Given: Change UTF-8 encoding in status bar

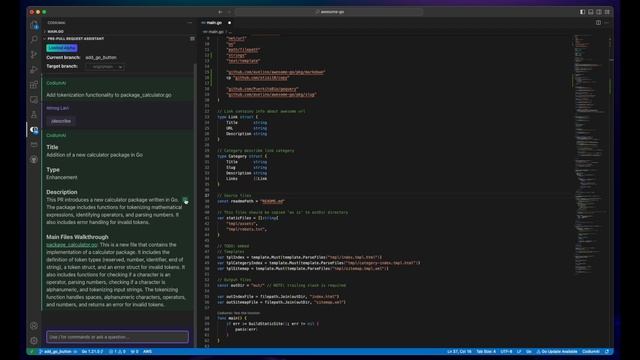Looking at the screenshot, I should (x=506, y=351).
